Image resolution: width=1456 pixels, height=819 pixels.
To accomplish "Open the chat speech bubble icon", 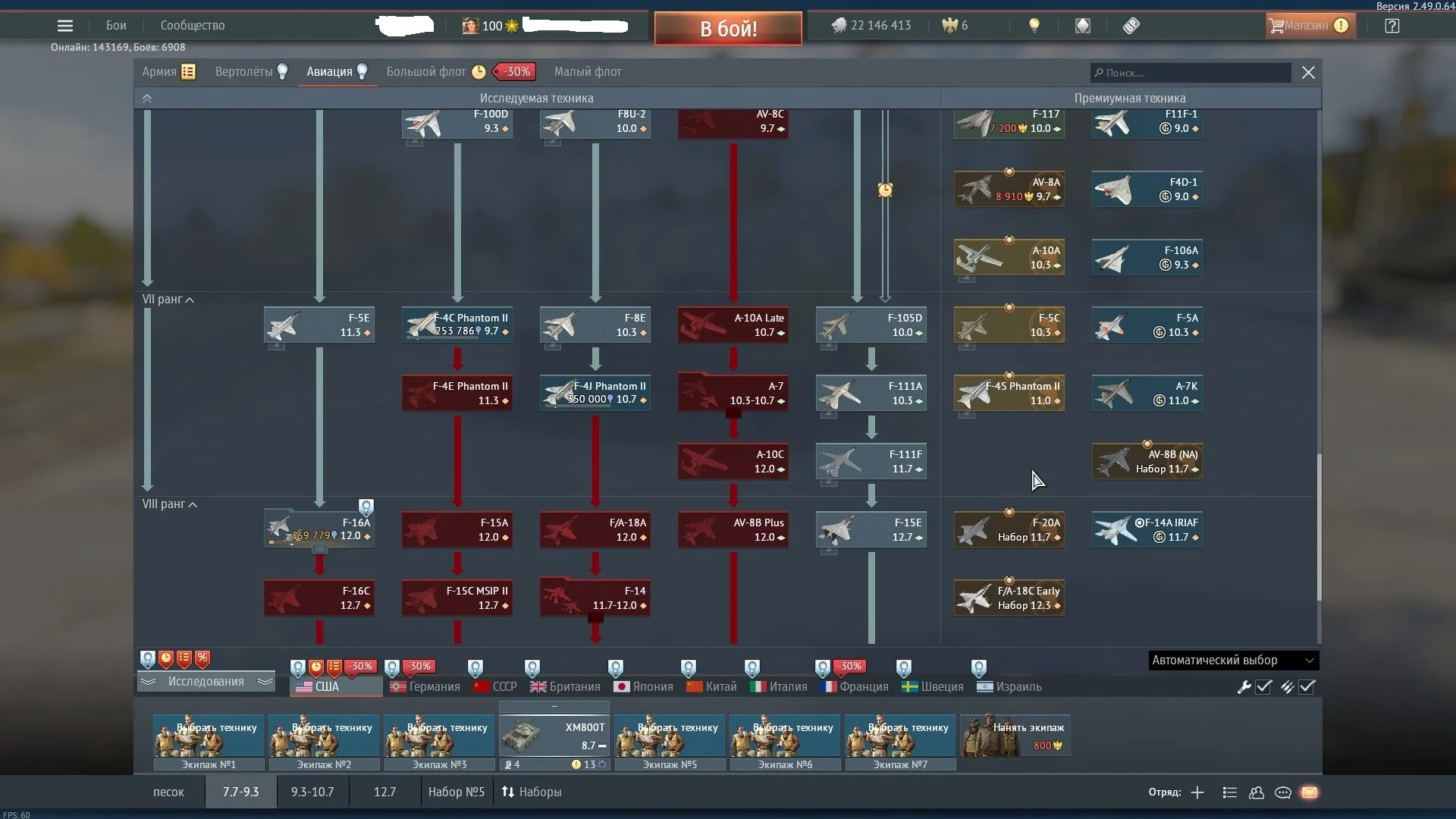I will point(1283,792).
